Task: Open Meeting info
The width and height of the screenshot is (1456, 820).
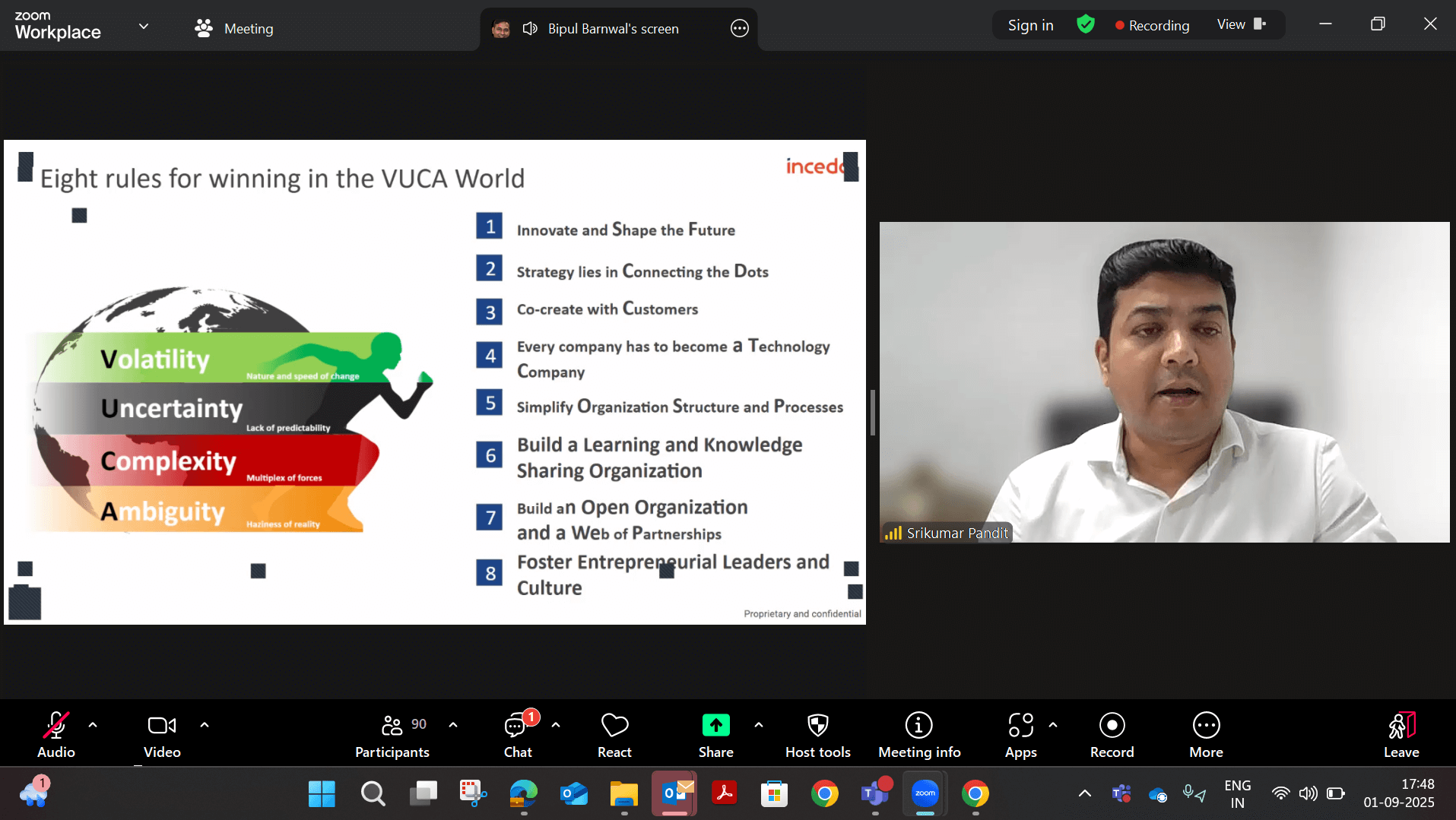Action: 918,734
